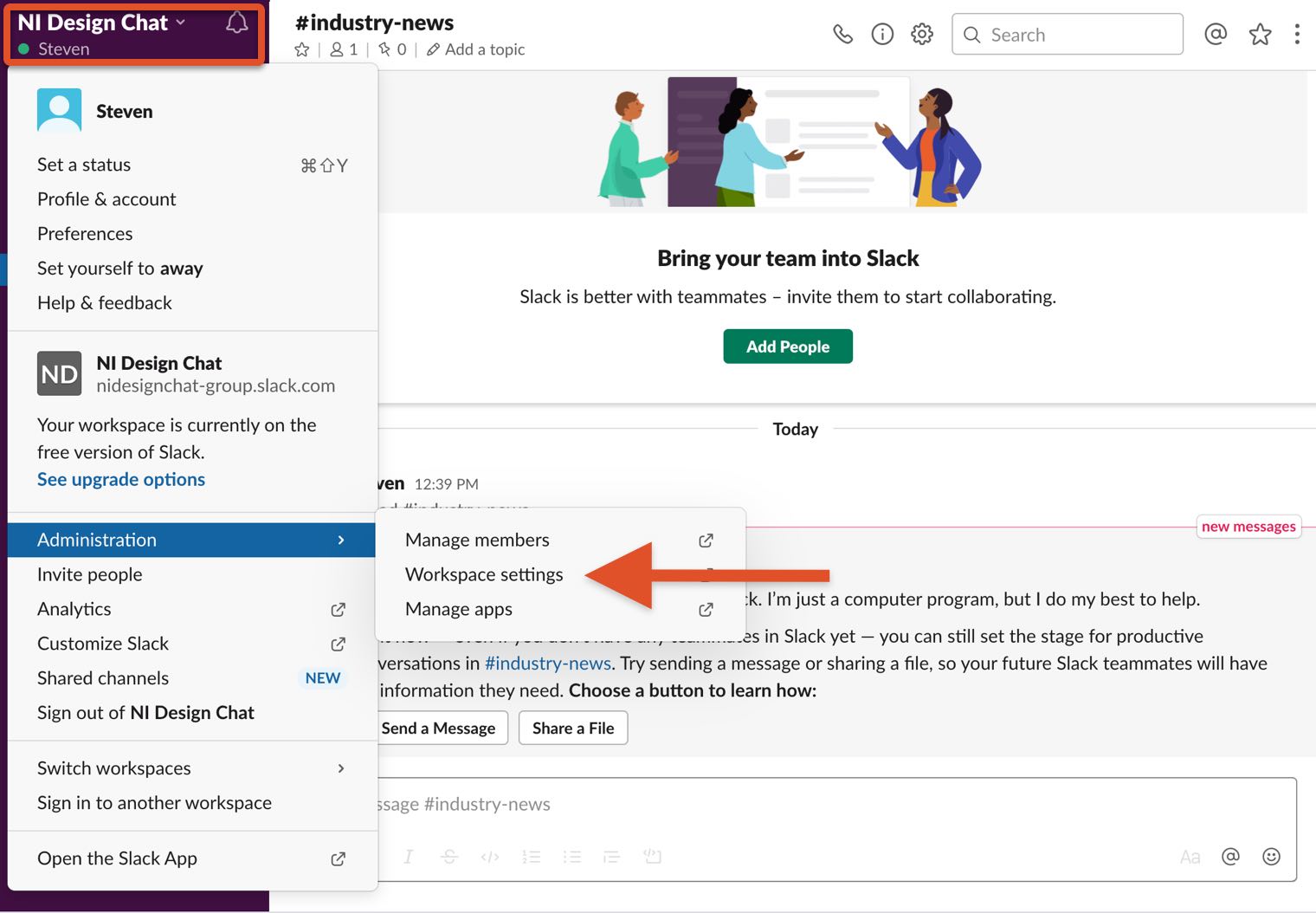Viewport: 1316px width, 913px height.
Task: View pinned items count
Action: click(392, 50)
